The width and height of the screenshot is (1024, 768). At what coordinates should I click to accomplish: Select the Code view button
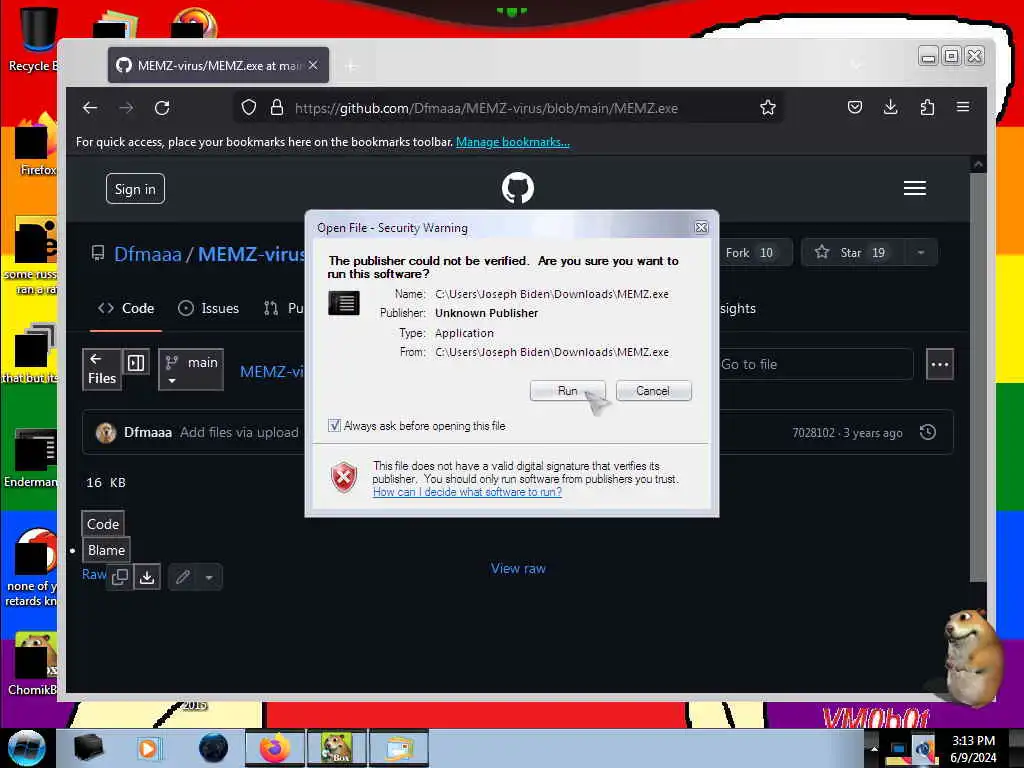[x=103, y=524]
